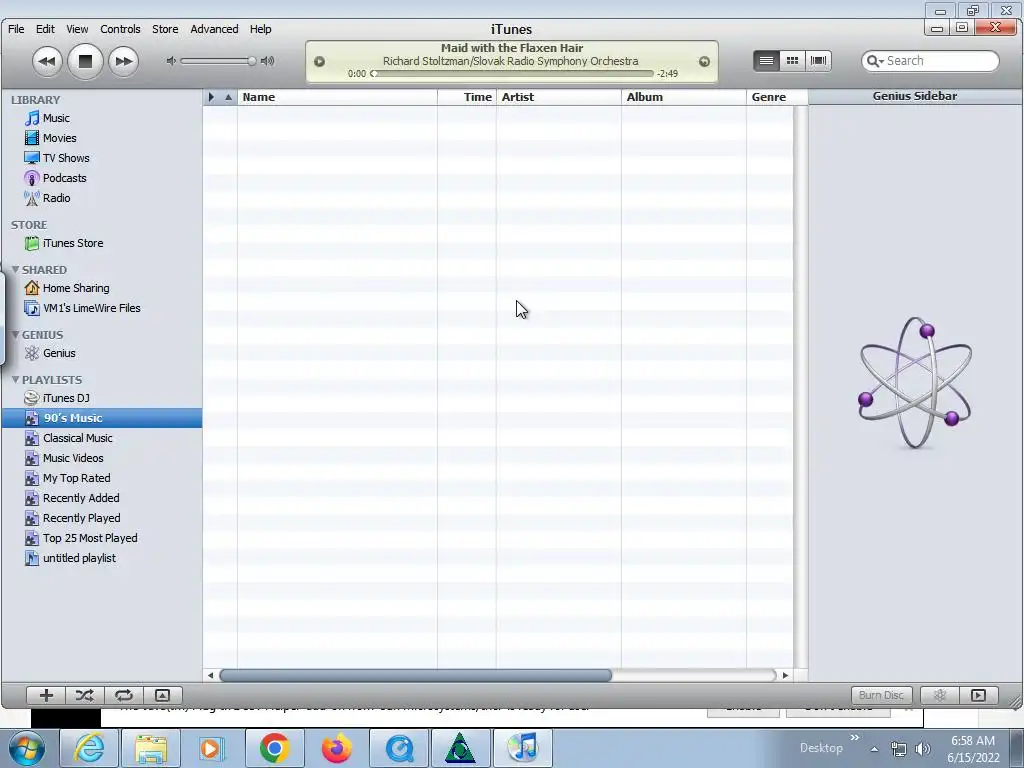Select Movies in the Library
Image resolution: width=1024 pixels, height=768 pixels.
point(59,138)
